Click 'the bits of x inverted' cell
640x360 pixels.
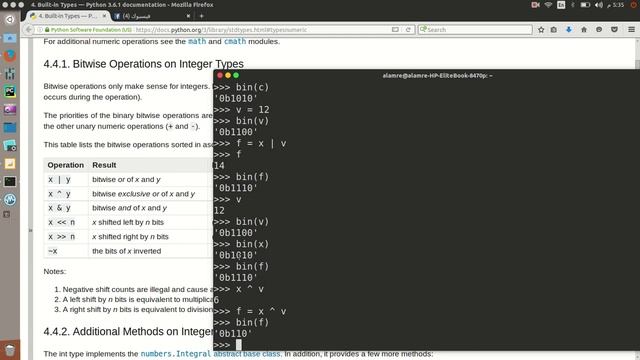click(127, 251)
